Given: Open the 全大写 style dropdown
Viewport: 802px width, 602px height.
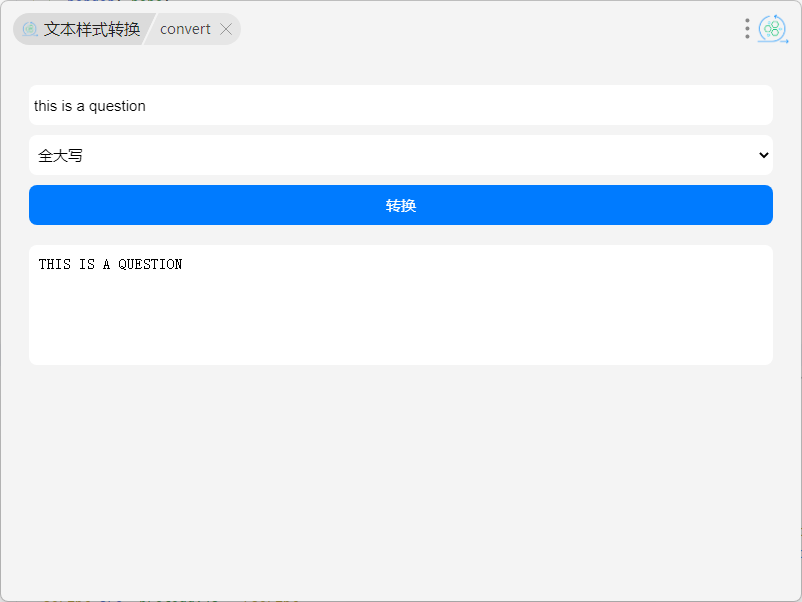Looking at the screenshot, I should pos(400,155).
